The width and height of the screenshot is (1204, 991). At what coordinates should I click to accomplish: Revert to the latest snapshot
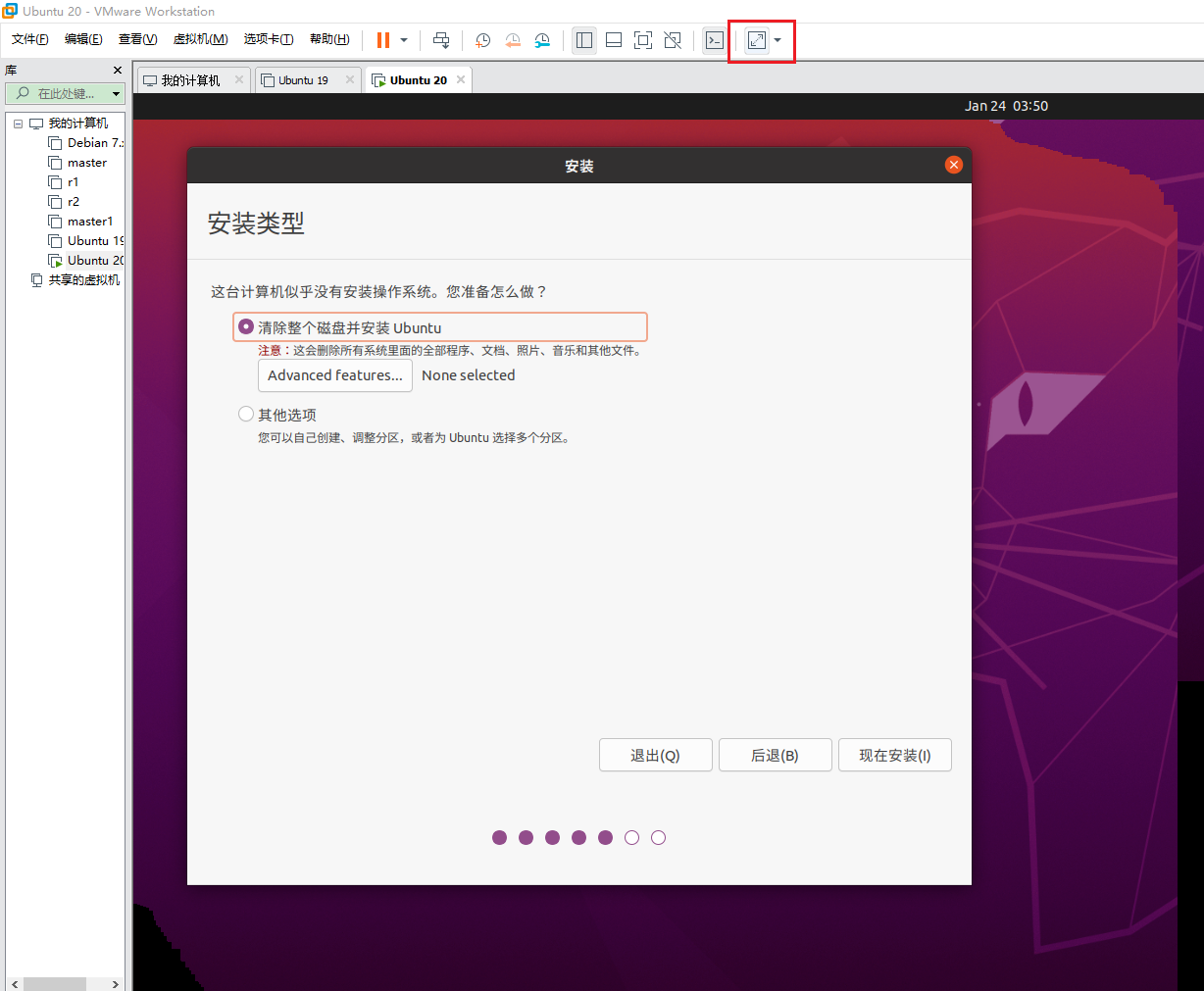point(512,40)
